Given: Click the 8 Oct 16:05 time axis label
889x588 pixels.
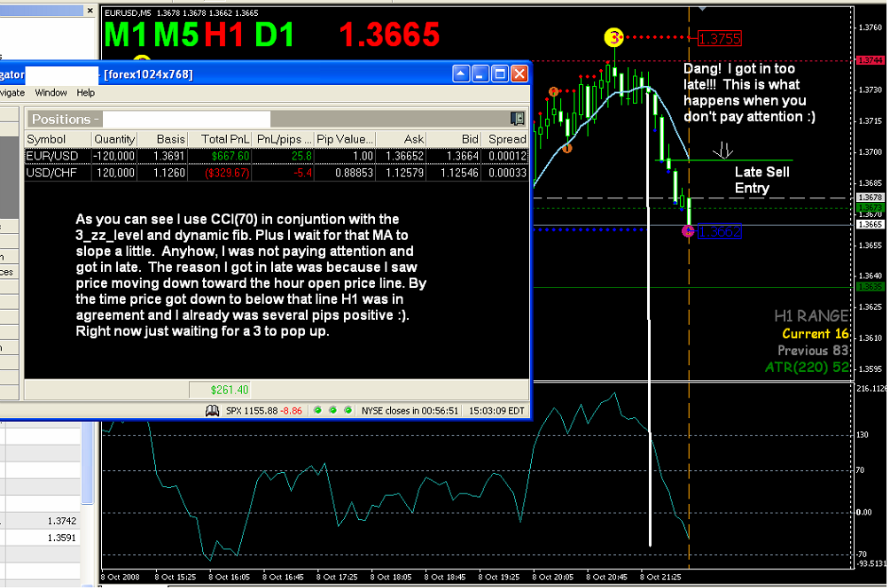Looking at the screenshot, I should (228, 577).
